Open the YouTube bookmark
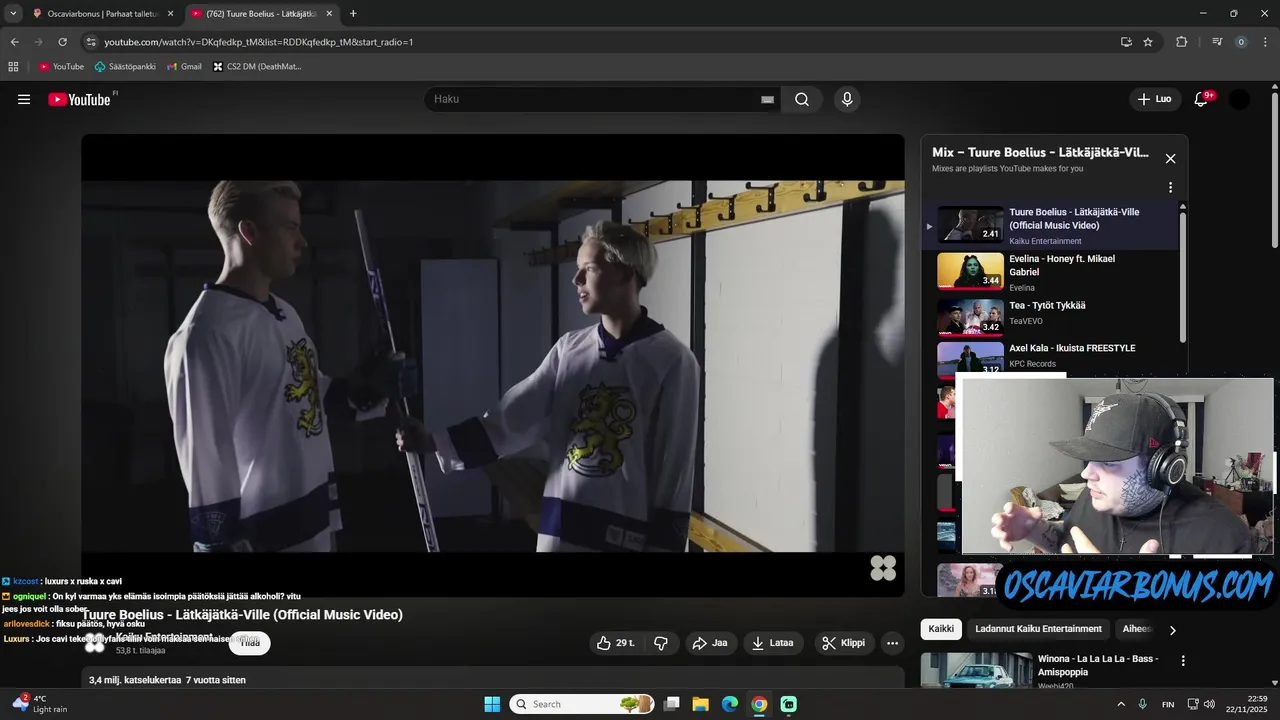 (x=61, y=67)
